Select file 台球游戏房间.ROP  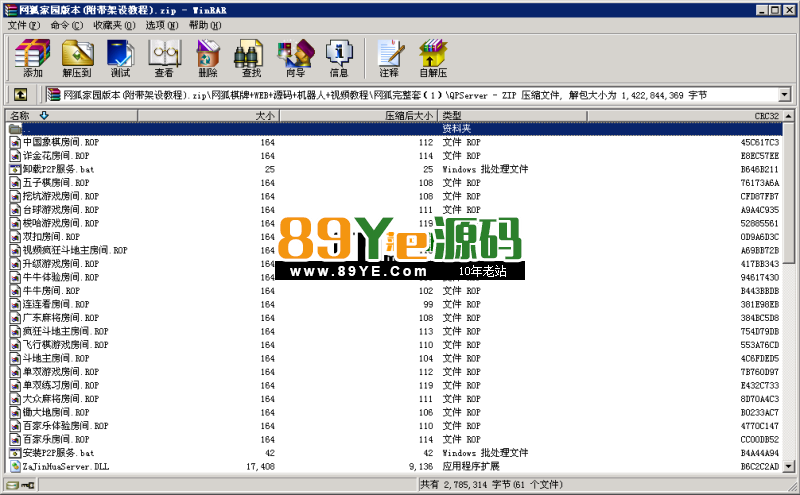pos(61,210)
